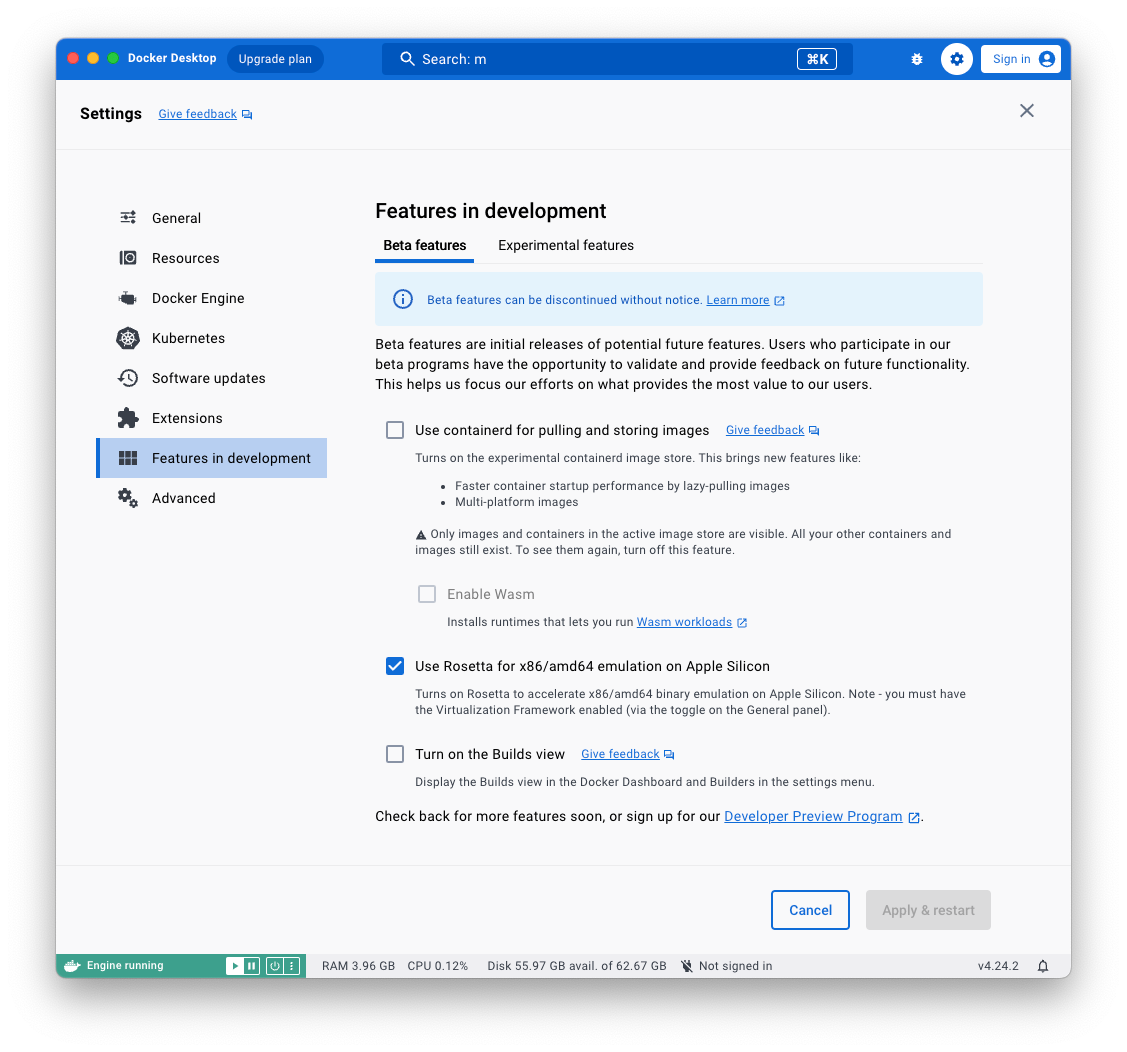The width and height of the screenshot is (1127, 1052).
Task: Open Give feedback link beside Settings heading
Action: point(198,114)
